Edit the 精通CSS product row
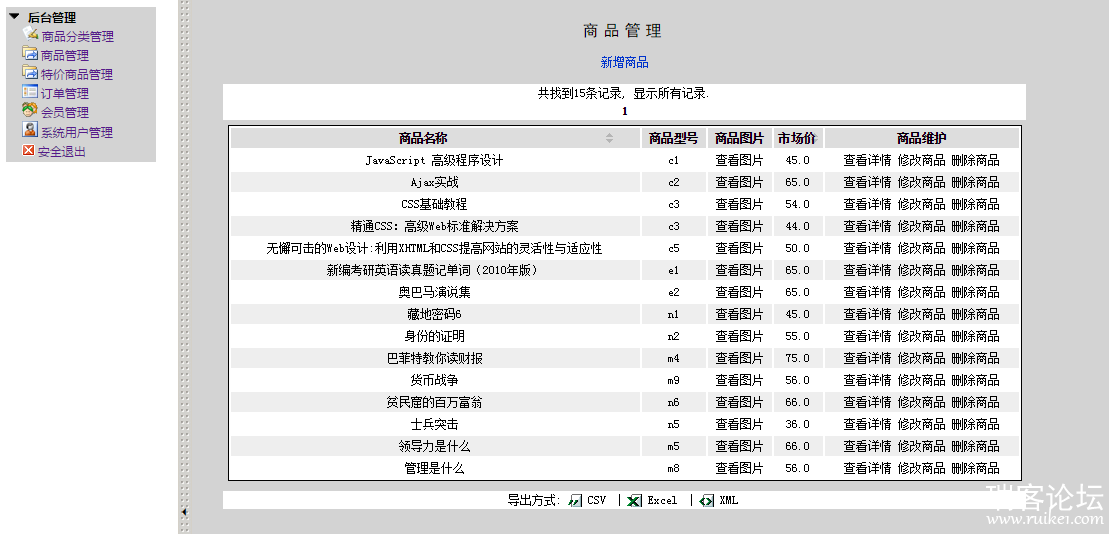1109x534 pixels. 922,226
